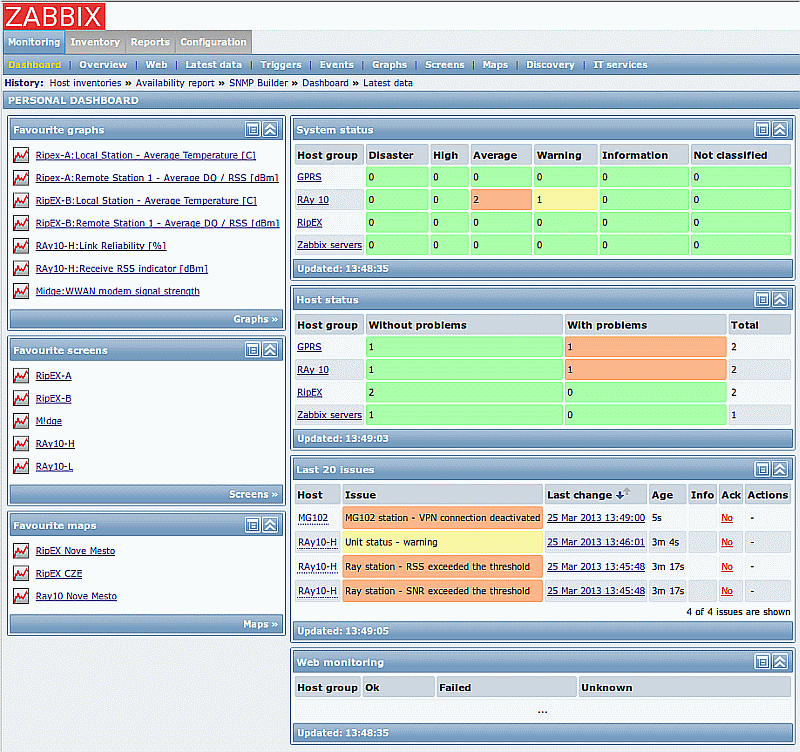This screenshot has width=800, height=752.
Task: Open the Host status widget menu icon
Action: tap(762, 299)
